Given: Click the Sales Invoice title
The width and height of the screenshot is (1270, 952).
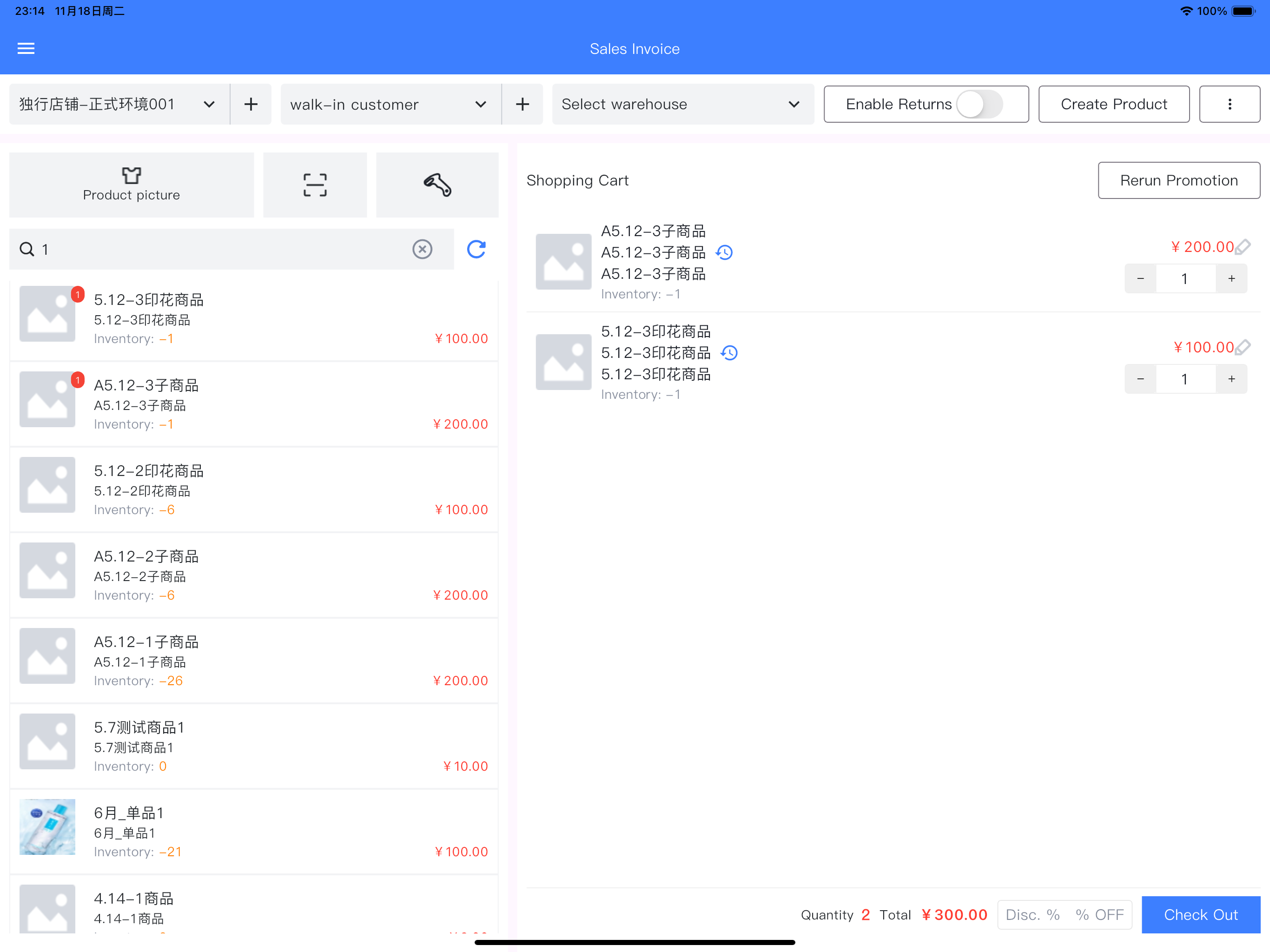Looking at the screenshot, I should [x=635, y=49].
